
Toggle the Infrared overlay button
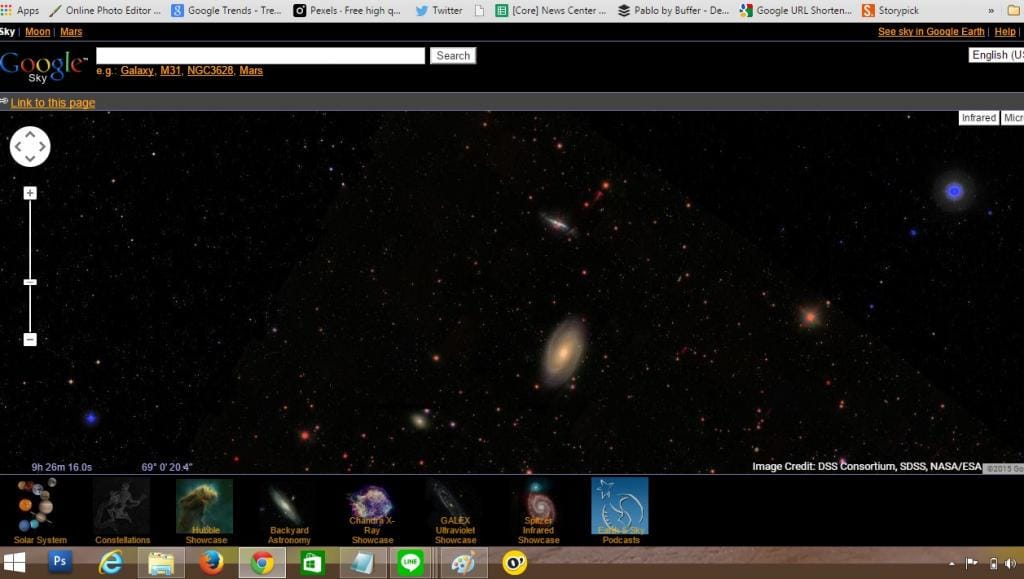click(978, 118)
